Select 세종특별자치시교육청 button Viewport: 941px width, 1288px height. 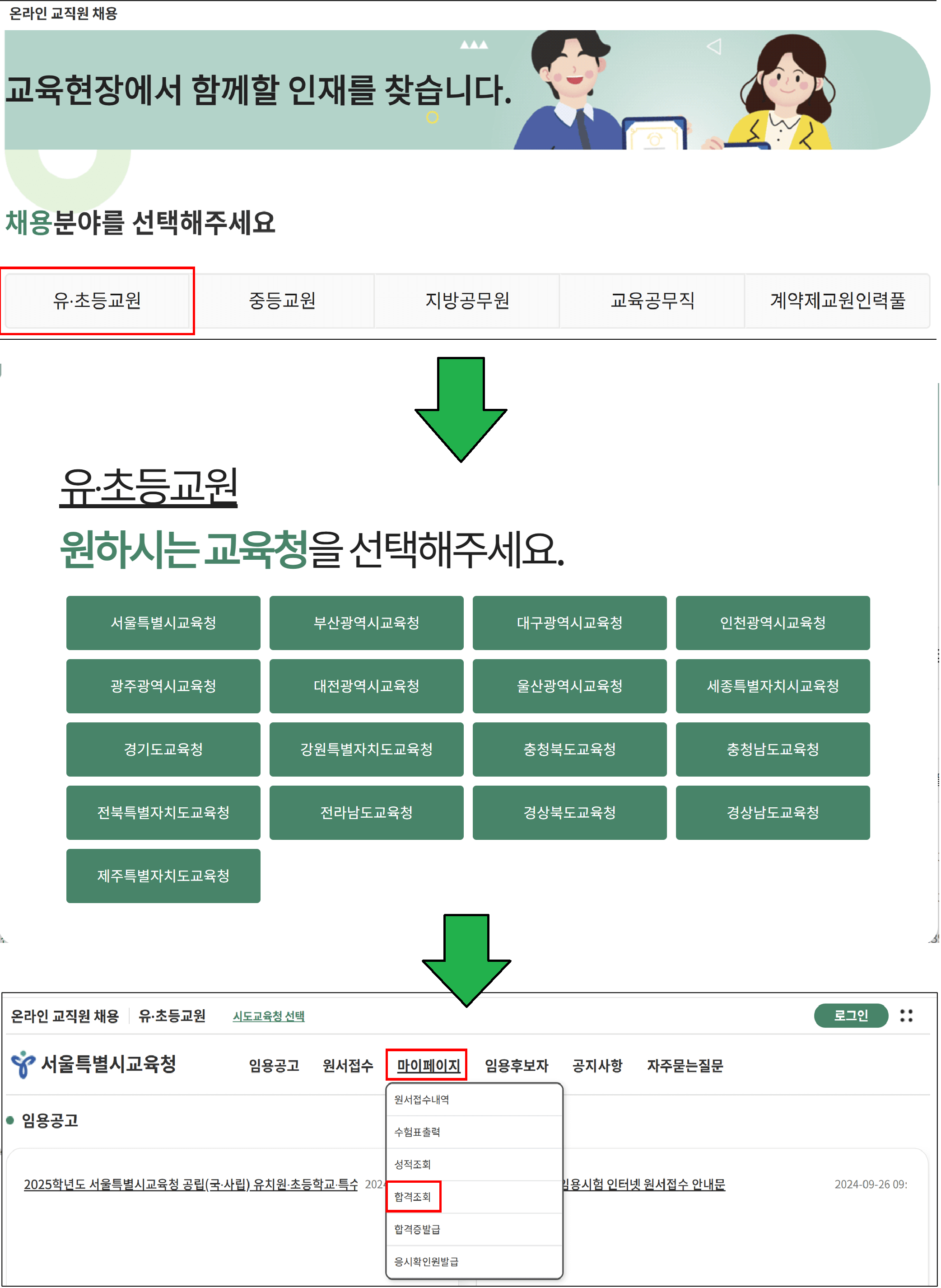(x=774, y=687)
